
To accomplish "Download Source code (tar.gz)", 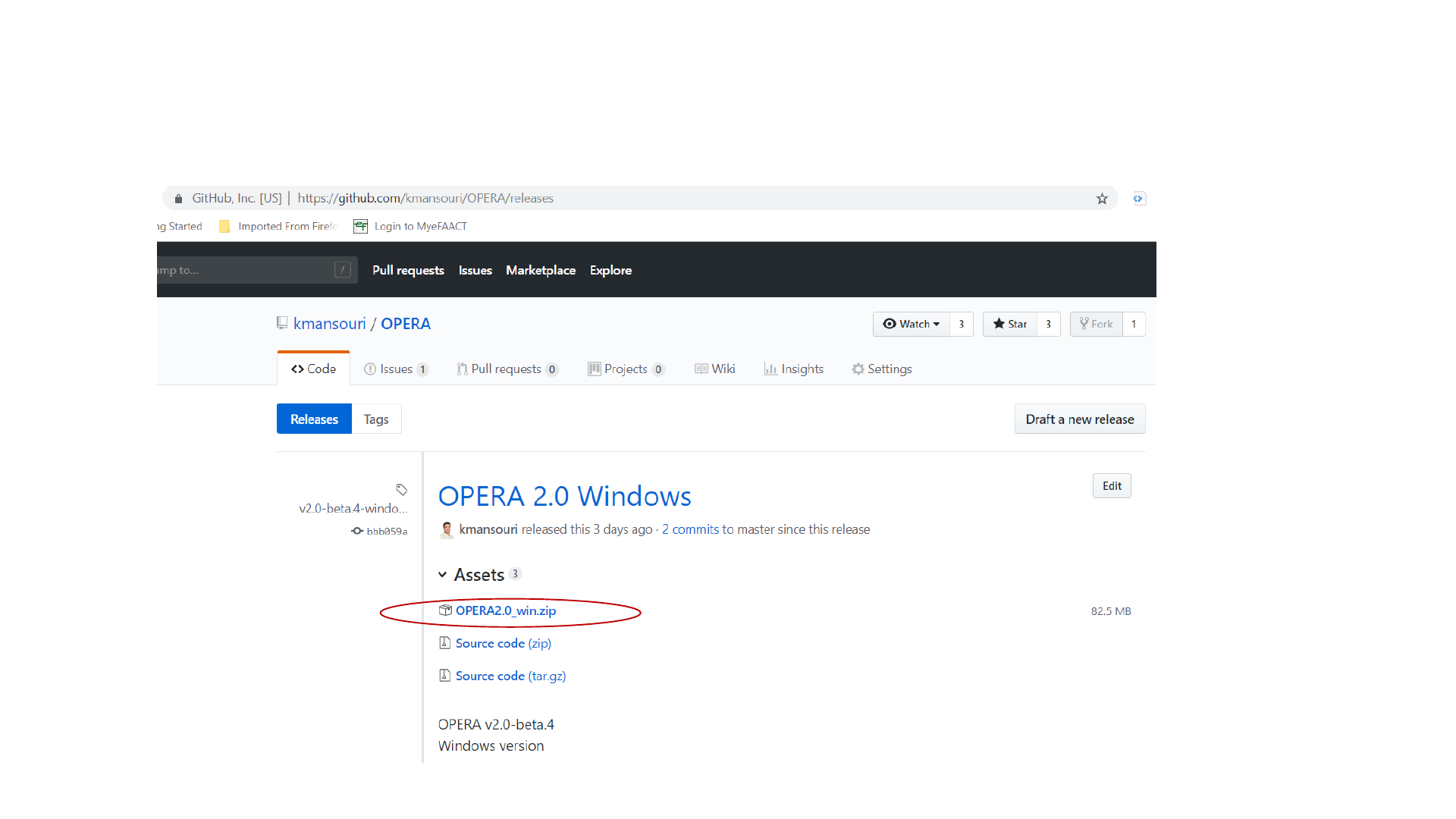I will (510, 676).
